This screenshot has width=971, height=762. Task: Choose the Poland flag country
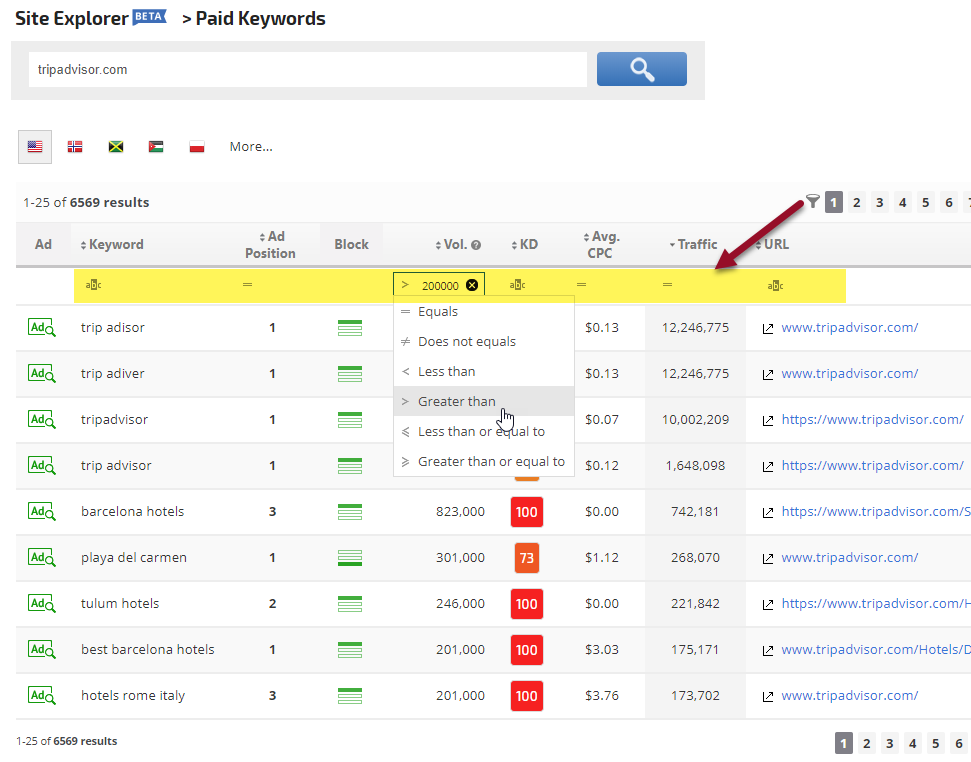pyautogui.click(x=197, y=147)
